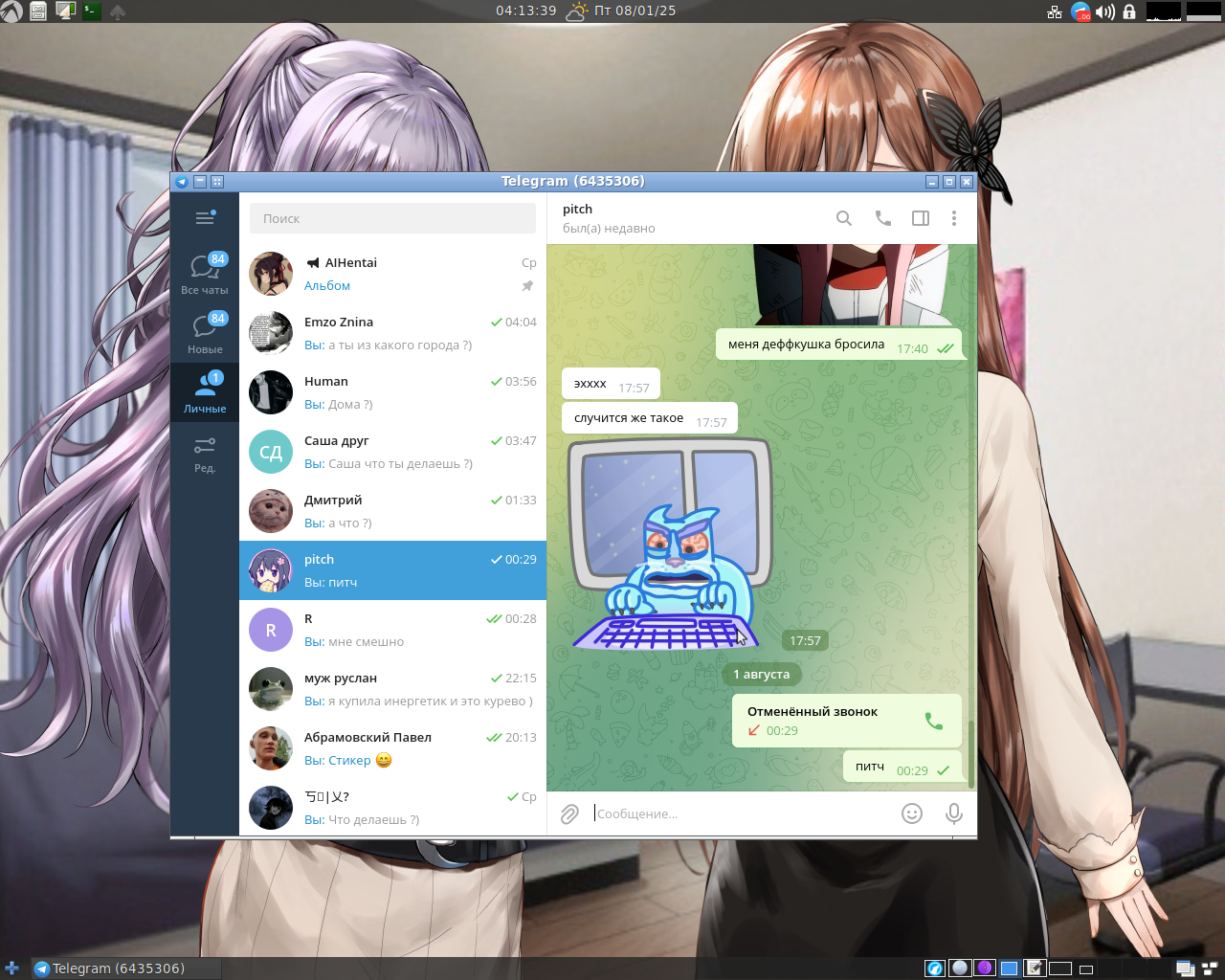Open the Абрамовский Павел chat
Image resolution: width=1225 pixels, height=980 pixels.
[x=392, y=748]
